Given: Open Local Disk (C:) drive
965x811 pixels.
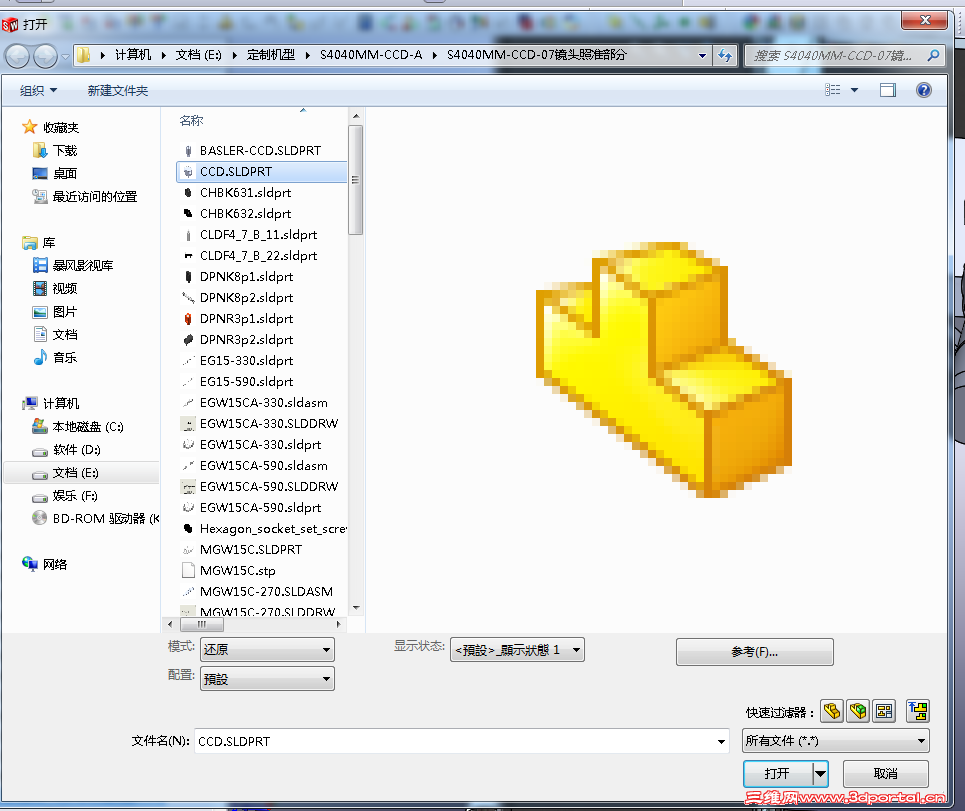Looking at the screenshot, I should point(78,427).
